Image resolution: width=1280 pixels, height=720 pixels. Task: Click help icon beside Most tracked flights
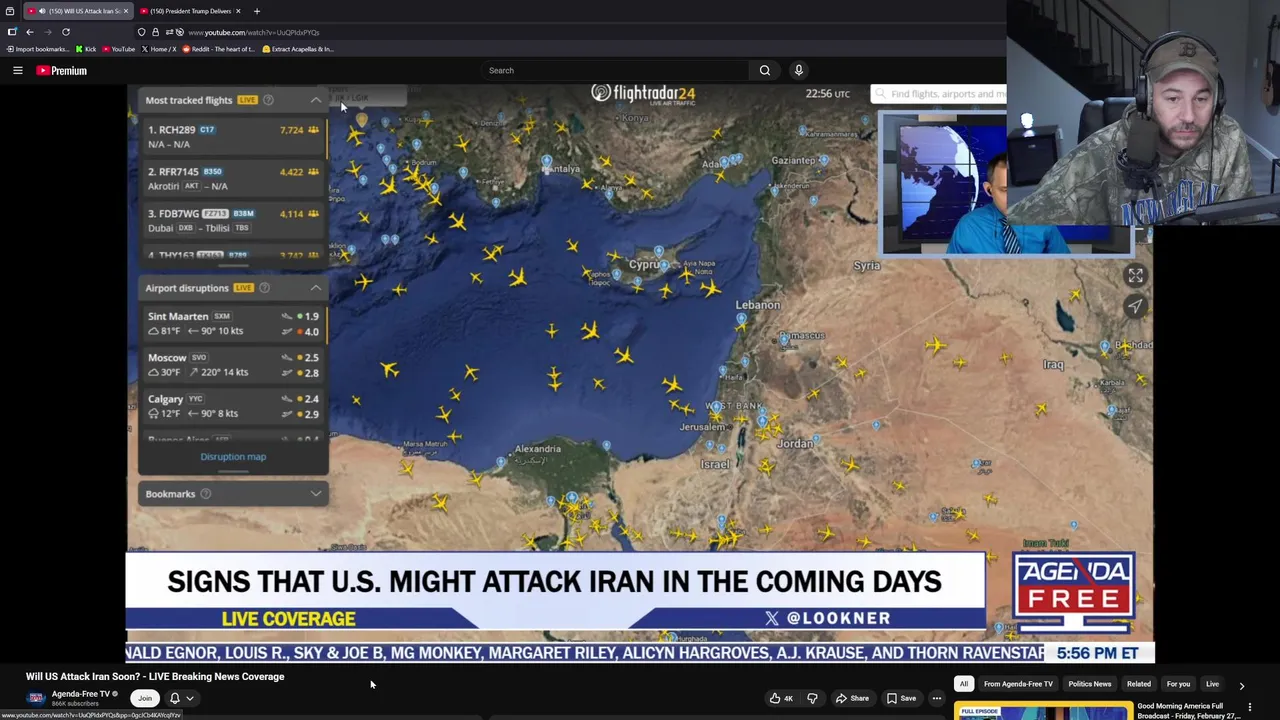(x=268, y=100)
